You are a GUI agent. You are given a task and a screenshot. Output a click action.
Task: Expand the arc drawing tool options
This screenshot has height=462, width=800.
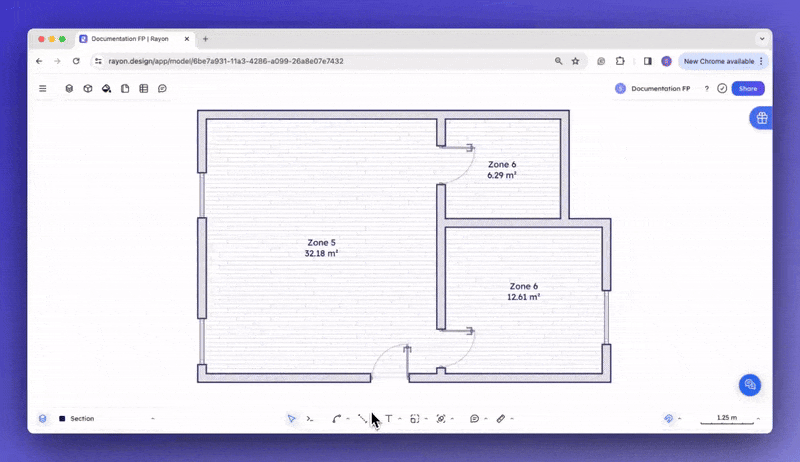pyautogui.click(x=348, y=419)
